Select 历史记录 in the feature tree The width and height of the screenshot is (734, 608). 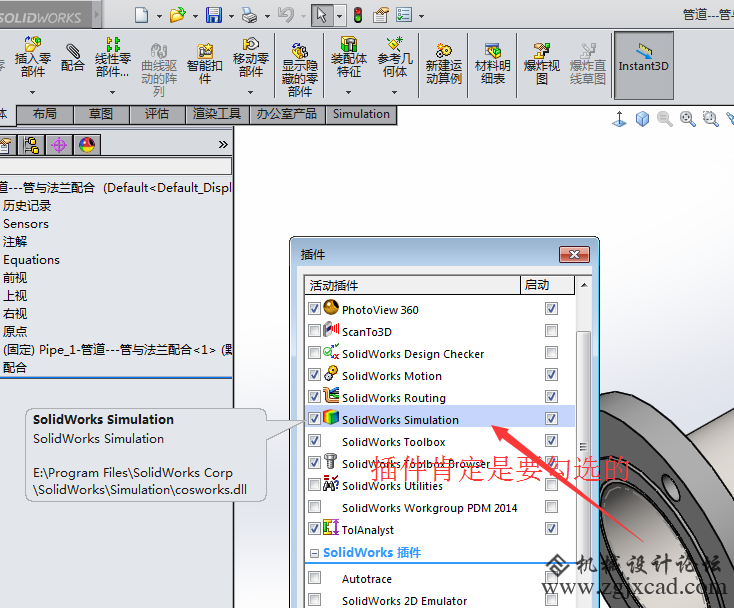click(27, 206)
